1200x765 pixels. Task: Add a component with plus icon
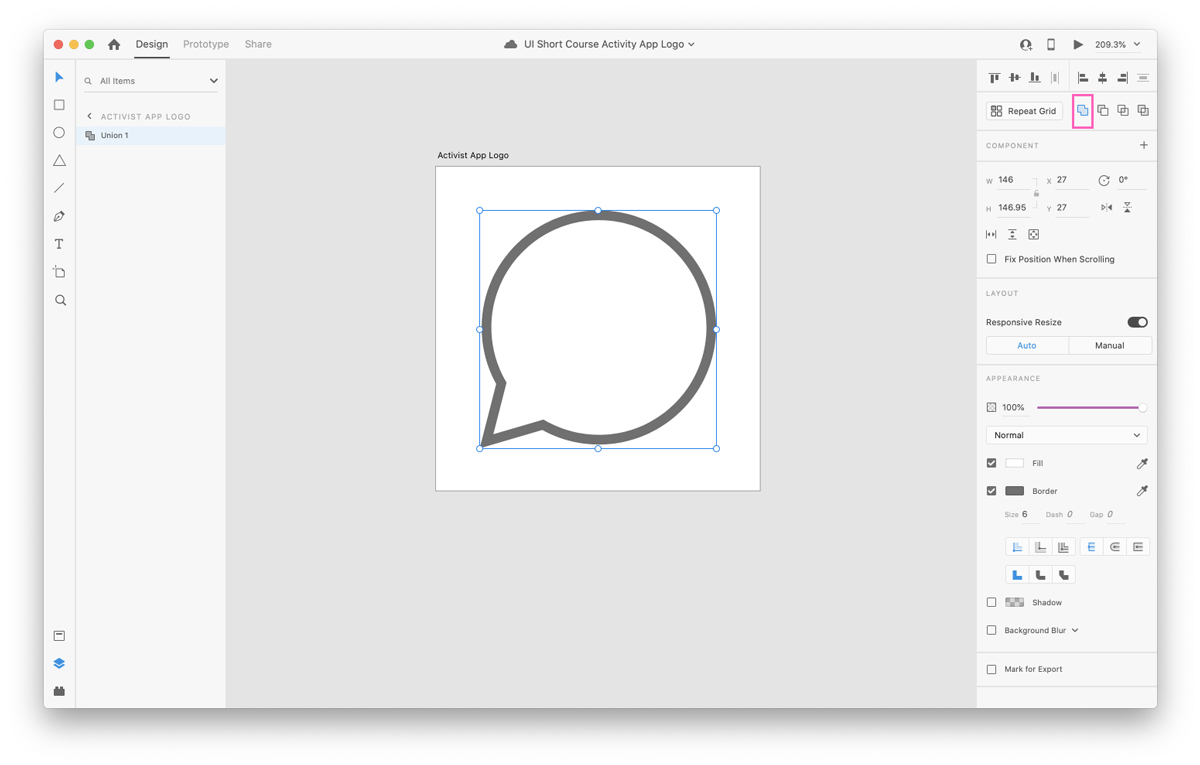tap(1144, 145)
